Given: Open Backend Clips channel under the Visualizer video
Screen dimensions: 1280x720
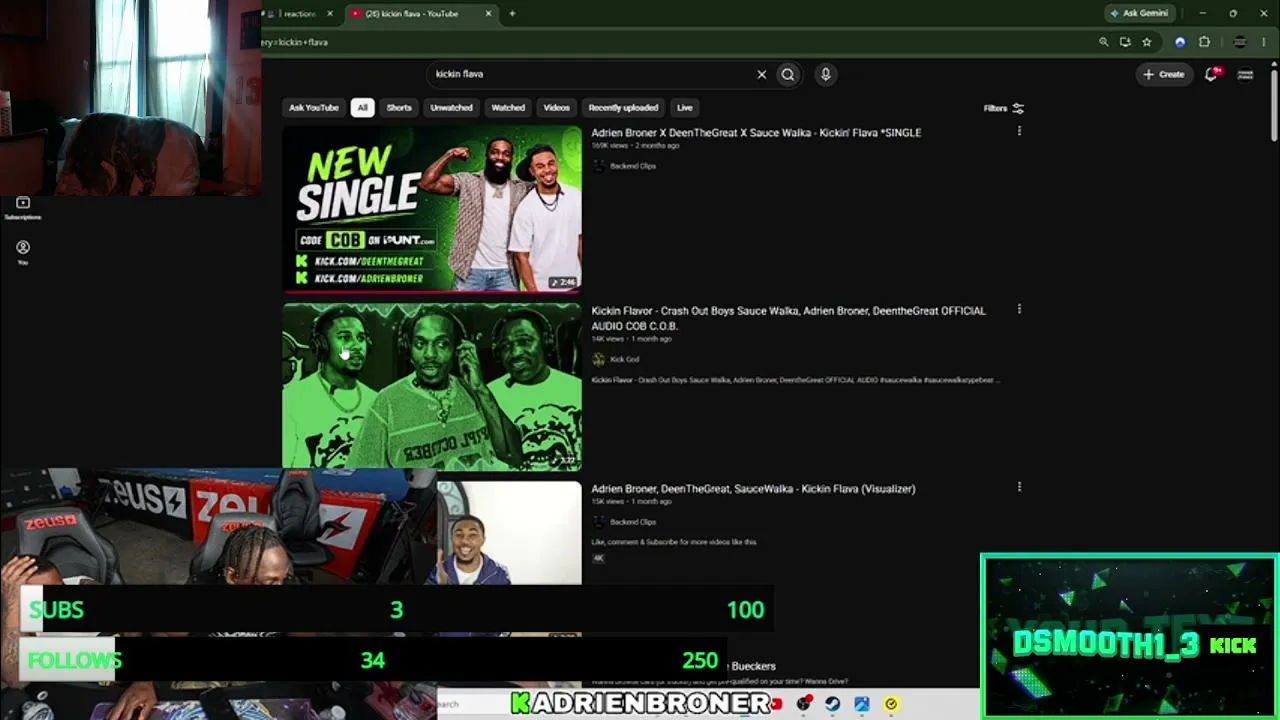Looking at the screenshot, I should point(633,522).
